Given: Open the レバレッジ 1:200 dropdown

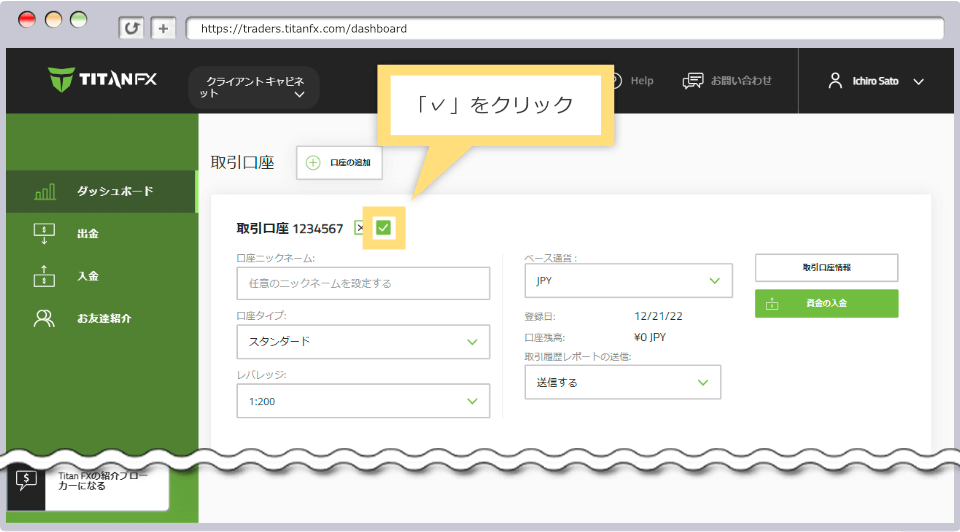Looking at the screenshot, I should coord(363,401).
